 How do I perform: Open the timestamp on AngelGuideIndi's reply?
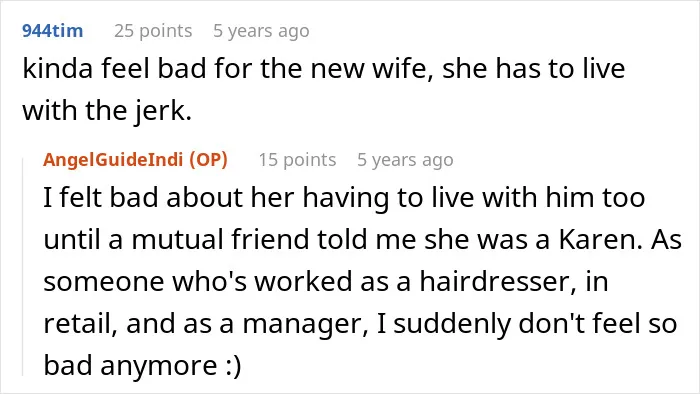[405, 159]
